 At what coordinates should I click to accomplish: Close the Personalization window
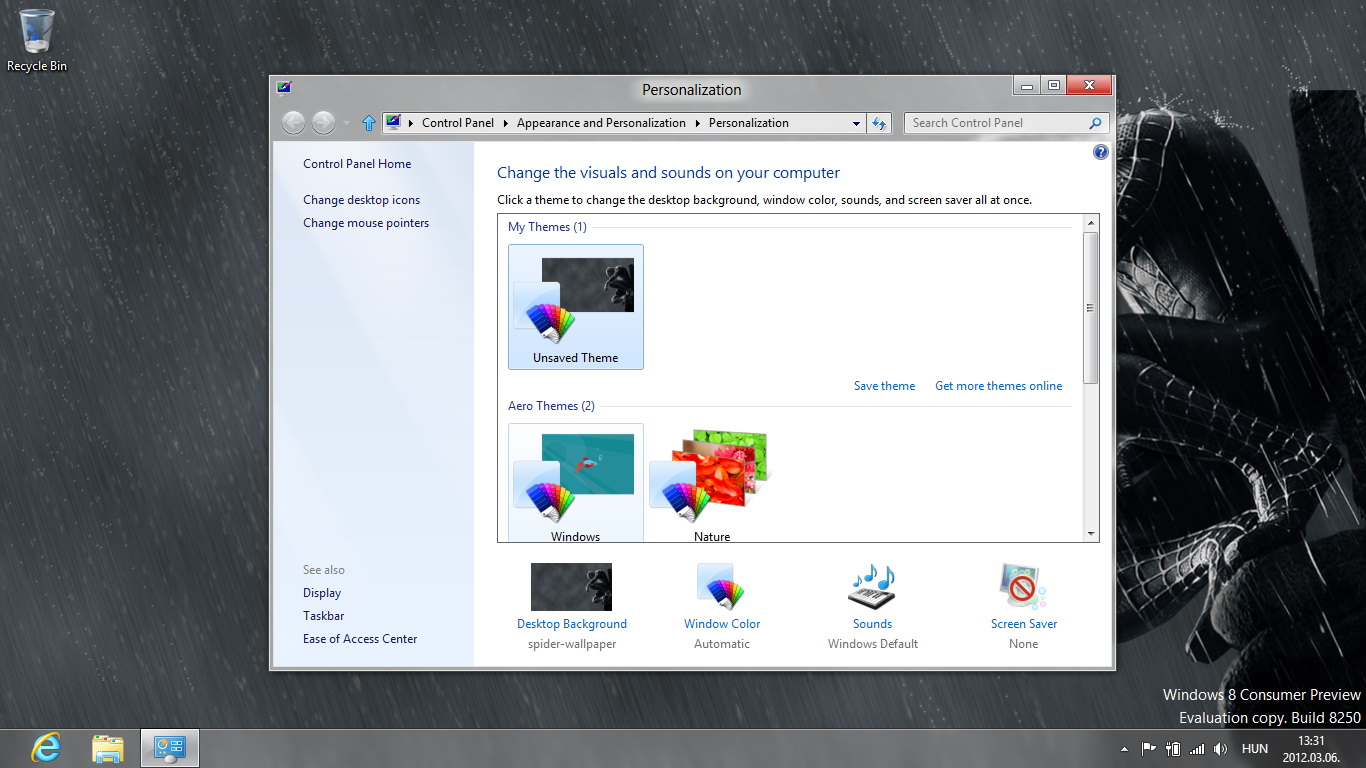[x=1089, y=86]
